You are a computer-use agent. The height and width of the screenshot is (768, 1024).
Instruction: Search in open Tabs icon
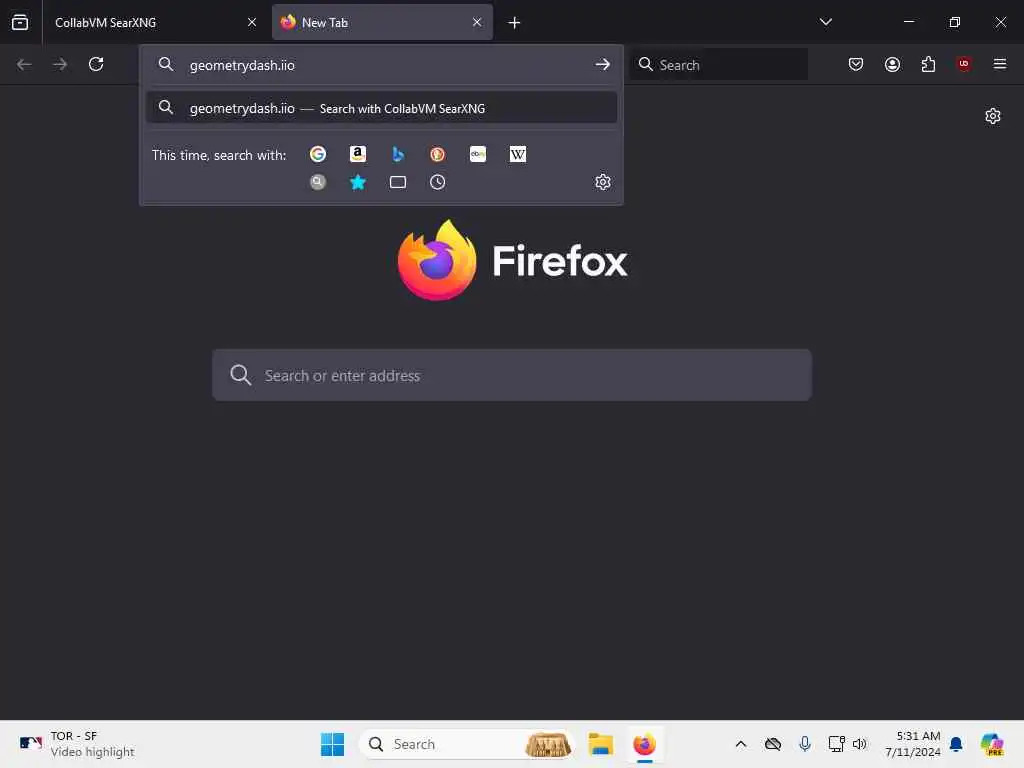tap(398, 182)
